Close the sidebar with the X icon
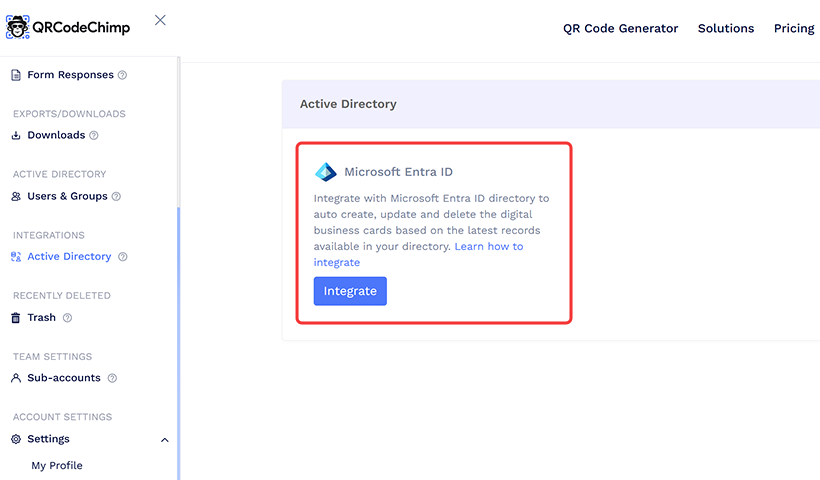 point(160,21)
